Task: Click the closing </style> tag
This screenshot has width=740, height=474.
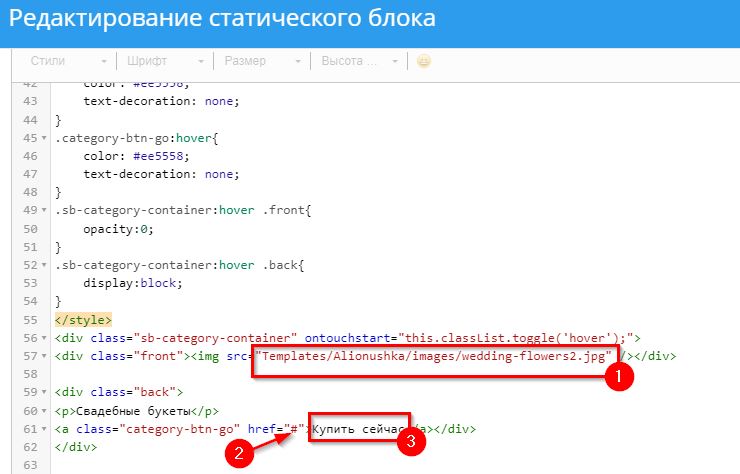Action: [83, 320]
